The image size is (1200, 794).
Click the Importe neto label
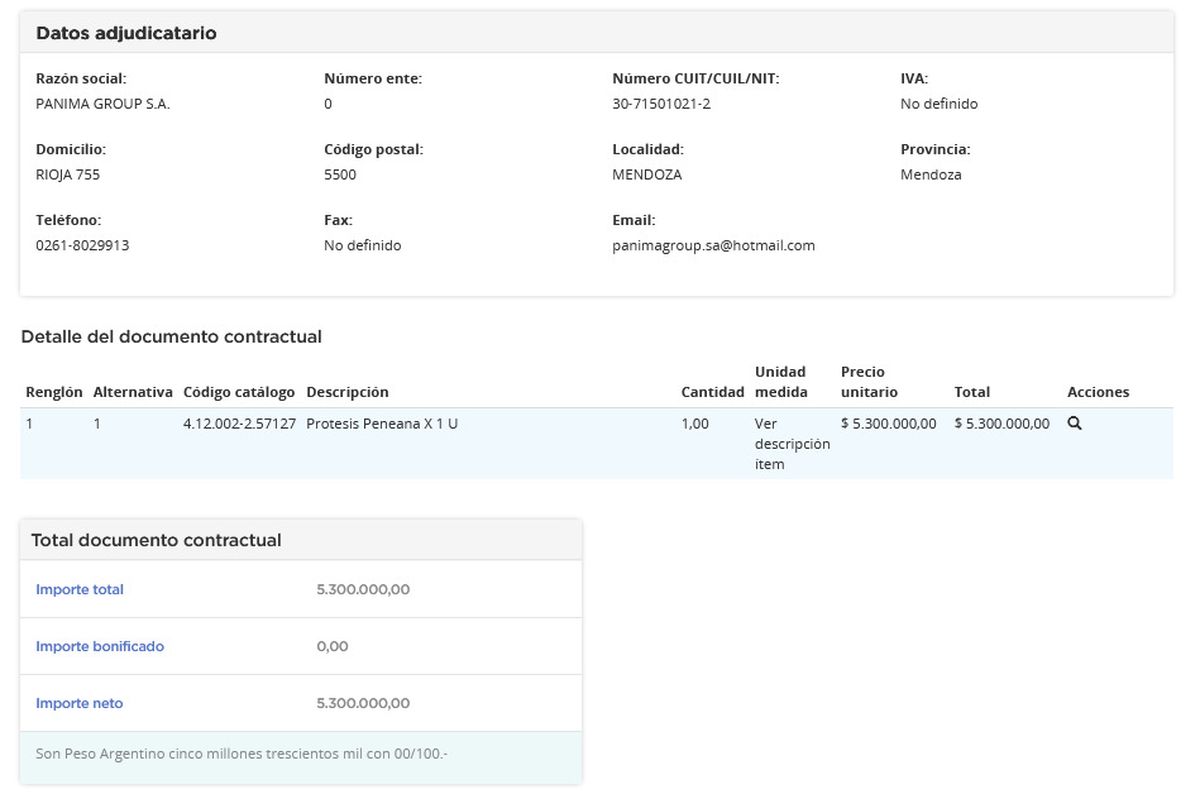80,703
